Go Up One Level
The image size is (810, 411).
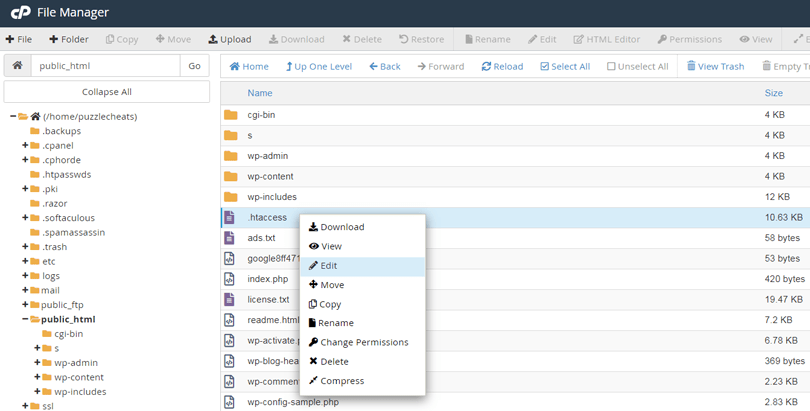(x=319, y=67)
